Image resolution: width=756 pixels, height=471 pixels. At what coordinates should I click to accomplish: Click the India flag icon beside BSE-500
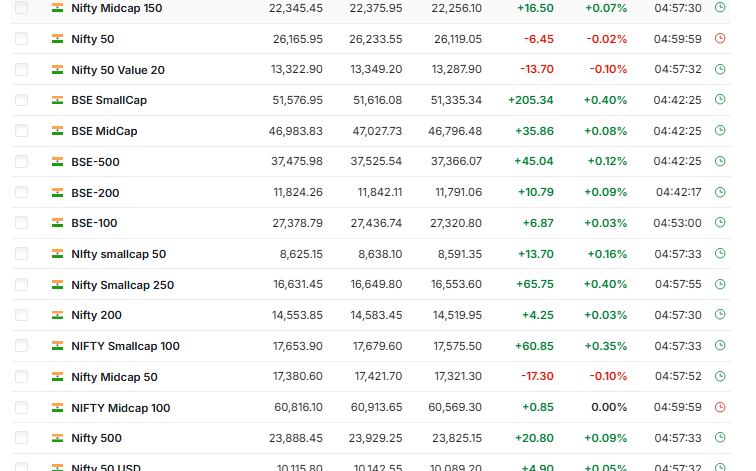57,162
